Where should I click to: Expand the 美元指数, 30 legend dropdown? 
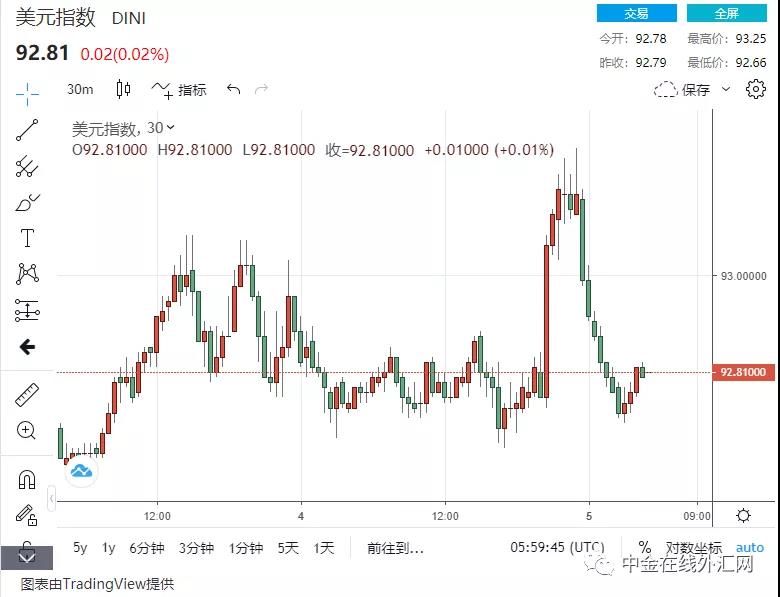pyautogui.click(x=171, y=127)
